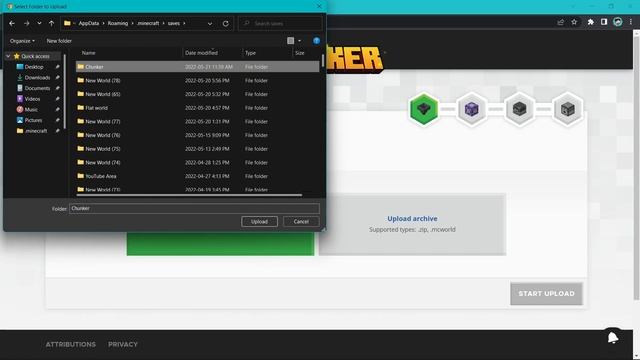640x360 pixels.
Task: Click the Upload button in dialog
Action: [x=259, y=222]
